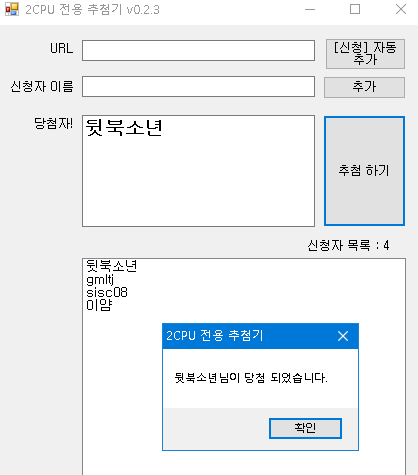Viewport: 418px width, 475px height.
Task: Select 이양 in the applicant list
Action: click(x=99, y=305)
